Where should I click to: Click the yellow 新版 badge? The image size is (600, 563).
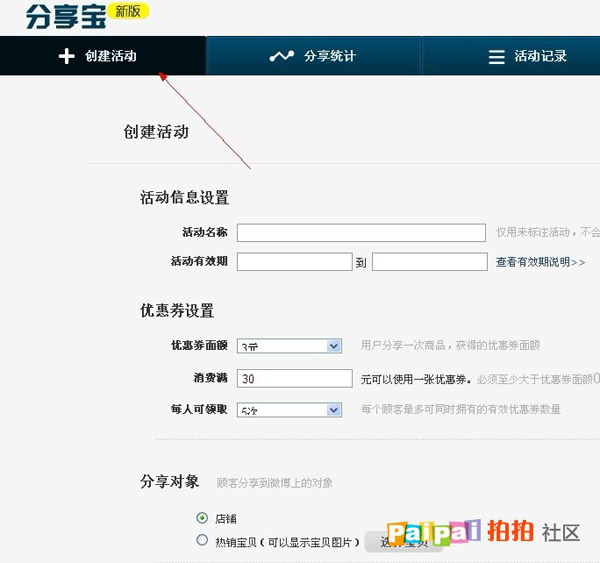click(129, 12)
